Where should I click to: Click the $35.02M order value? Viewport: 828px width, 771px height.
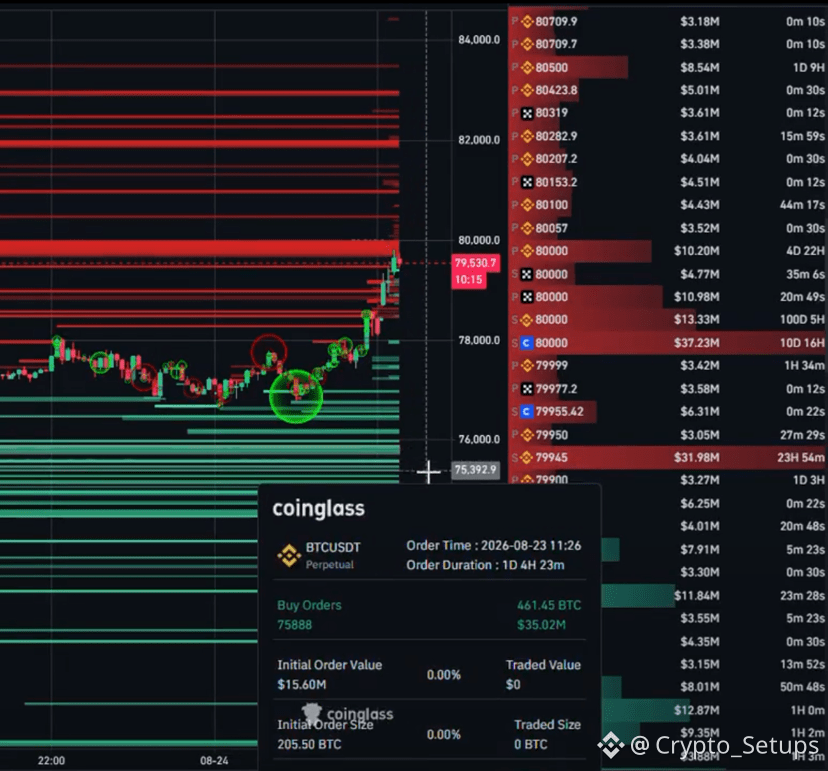pos(541,625)
